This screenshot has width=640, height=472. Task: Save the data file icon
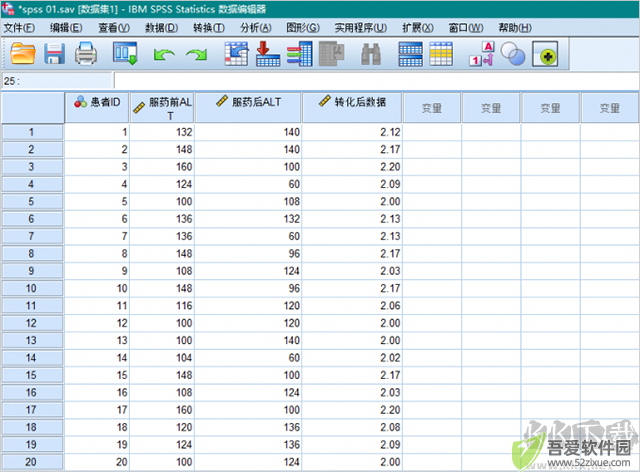[54, 53]
